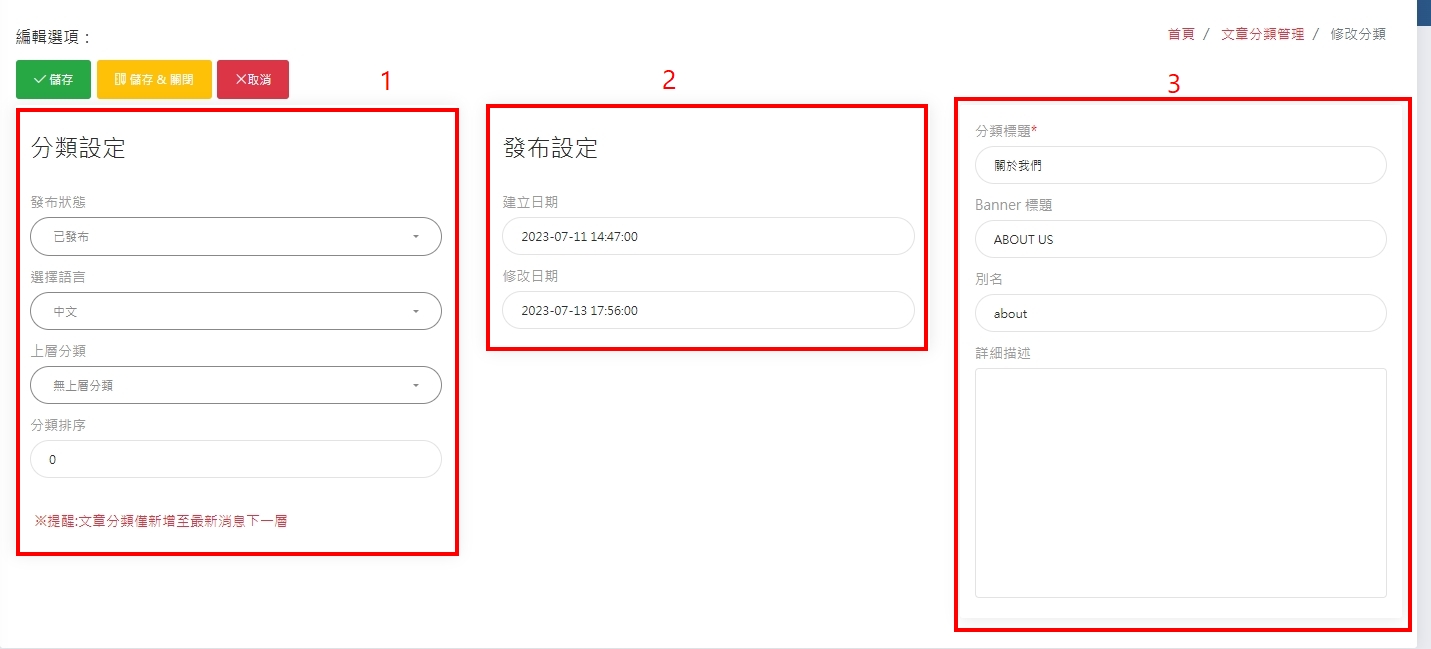Click the 分類排序 input field
The image size is (1431, 649).
coord(236,459)
